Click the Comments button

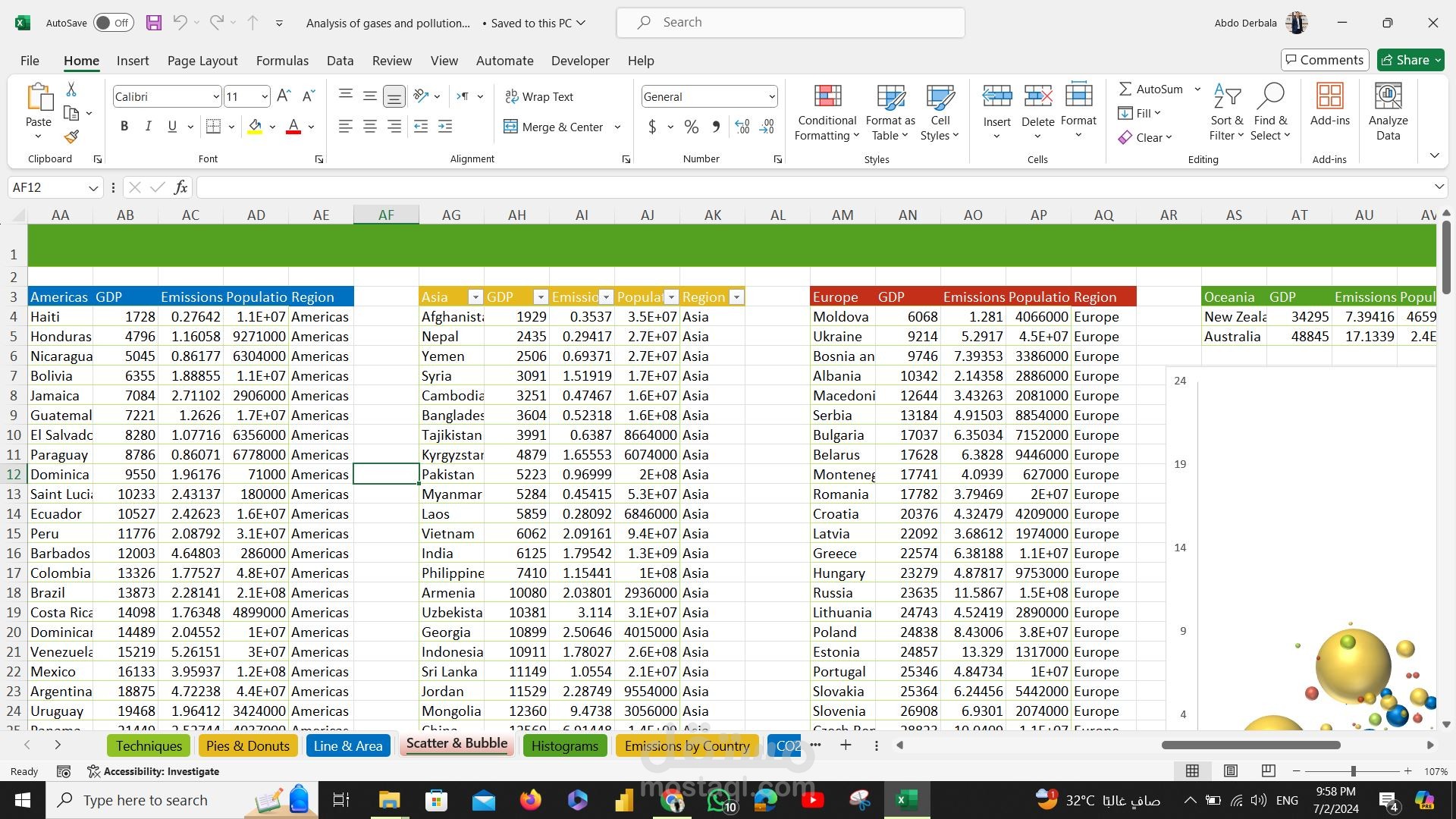[x=1324, y=60]
